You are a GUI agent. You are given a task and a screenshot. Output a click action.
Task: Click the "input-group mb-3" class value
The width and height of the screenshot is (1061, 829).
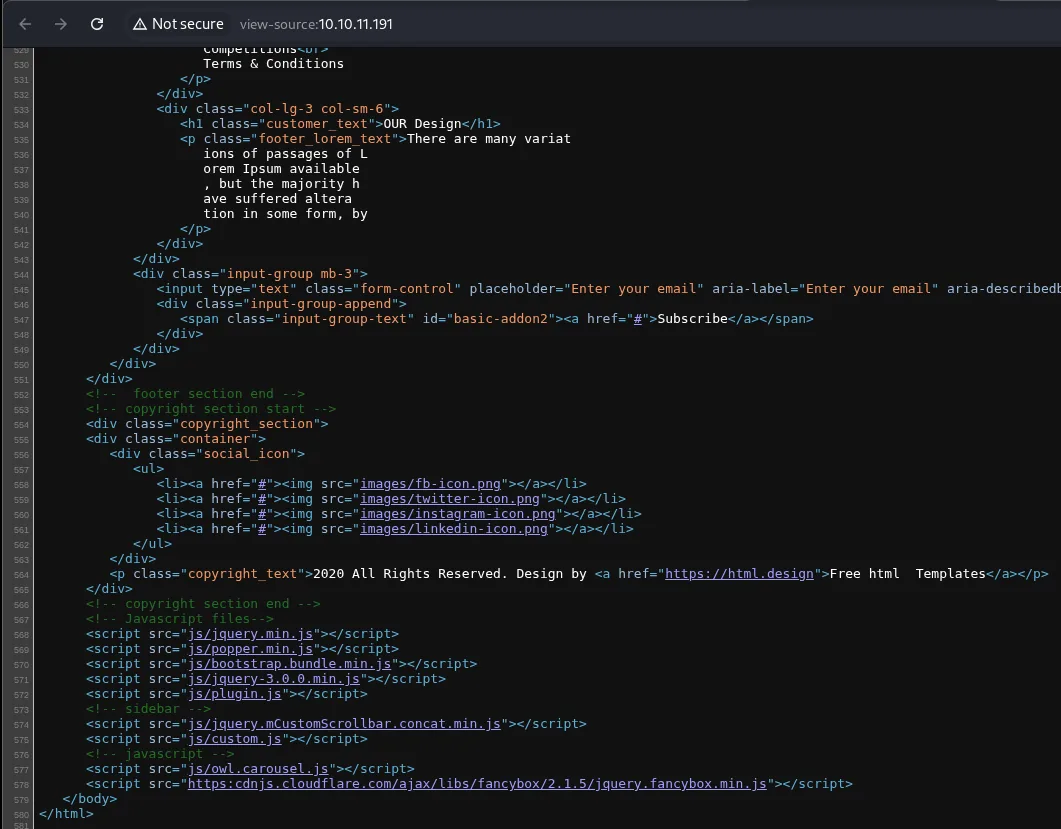coord(289,274)
